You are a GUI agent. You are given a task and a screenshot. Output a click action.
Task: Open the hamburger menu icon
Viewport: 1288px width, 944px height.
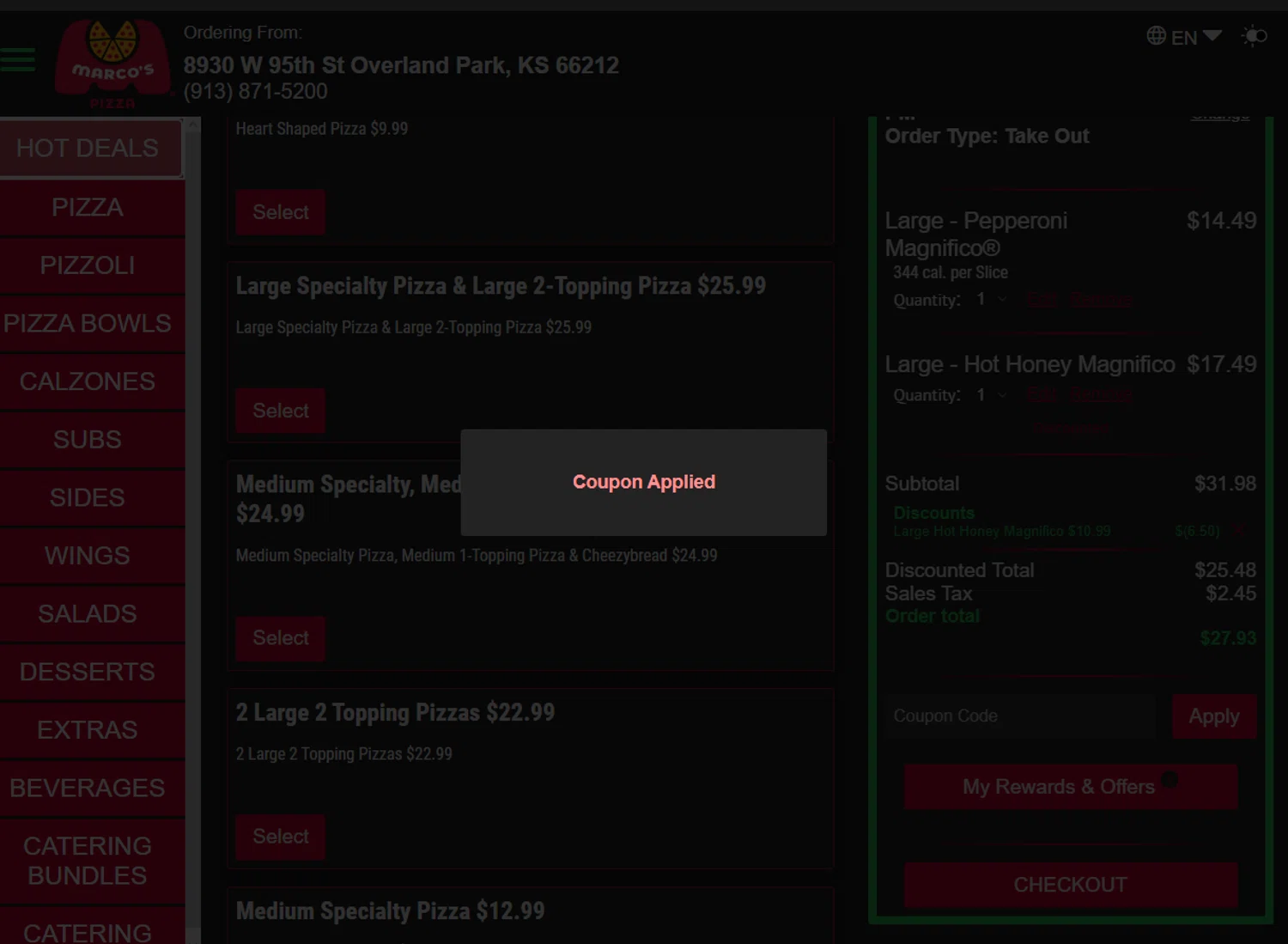pos(18,59)
